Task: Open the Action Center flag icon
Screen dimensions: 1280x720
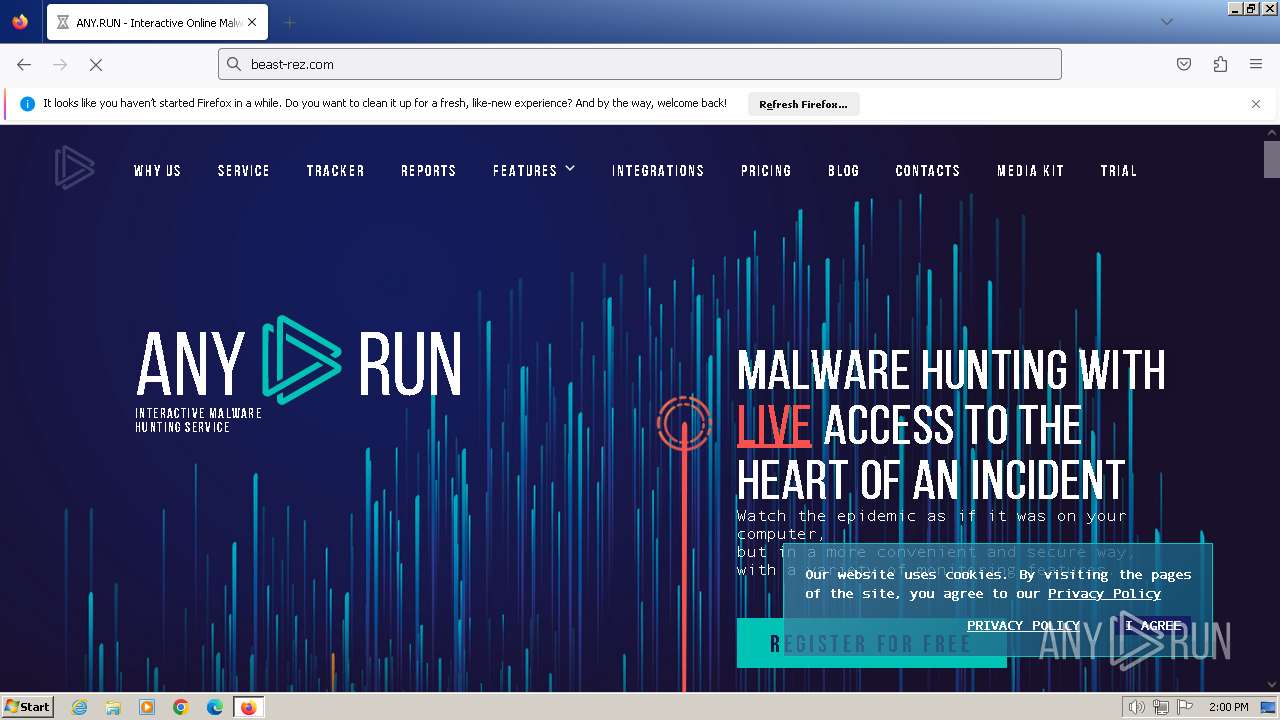Action: (x=1185, y=707)
